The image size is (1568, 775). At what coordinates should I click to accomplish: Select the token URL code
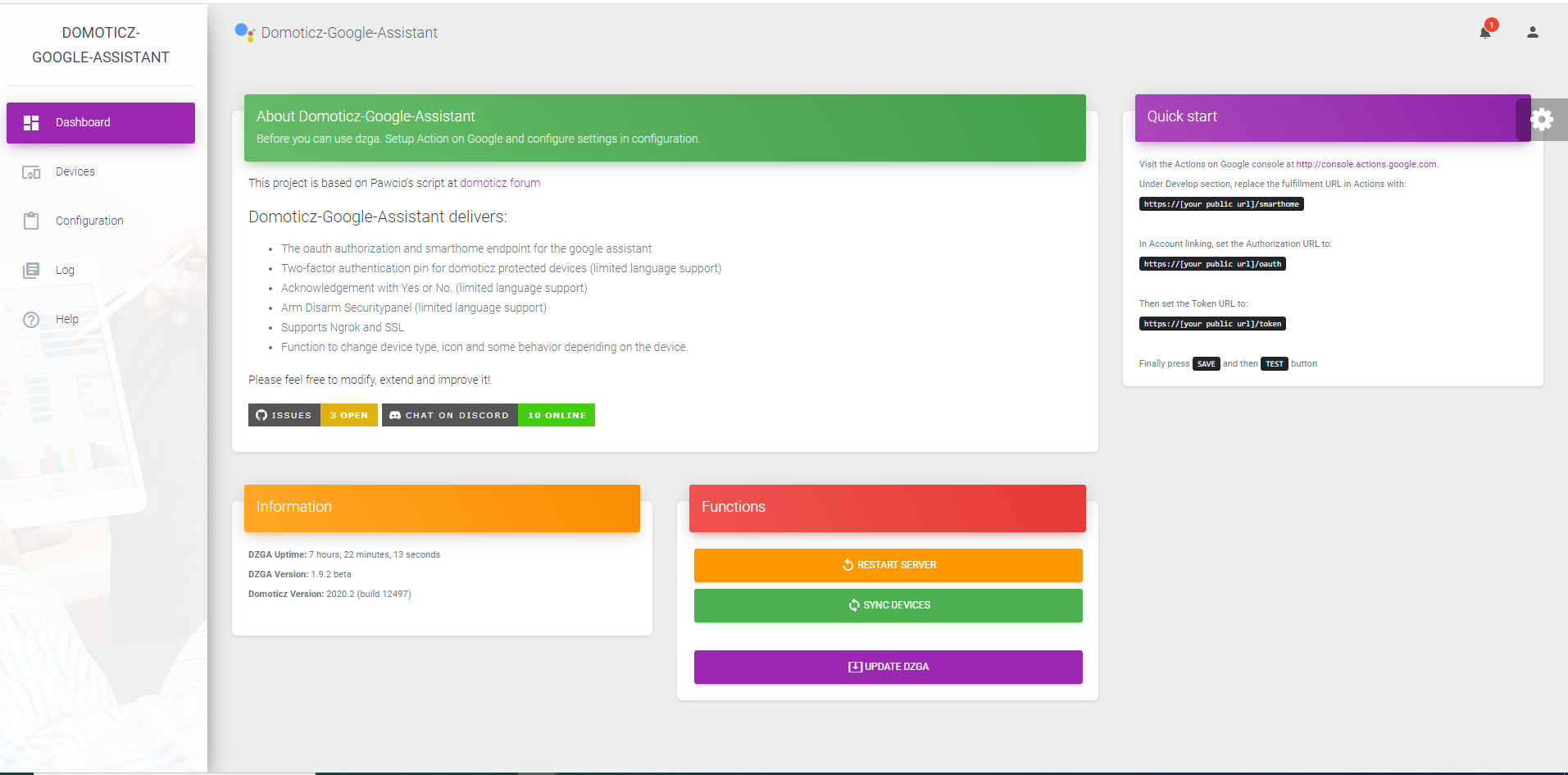1212,324
